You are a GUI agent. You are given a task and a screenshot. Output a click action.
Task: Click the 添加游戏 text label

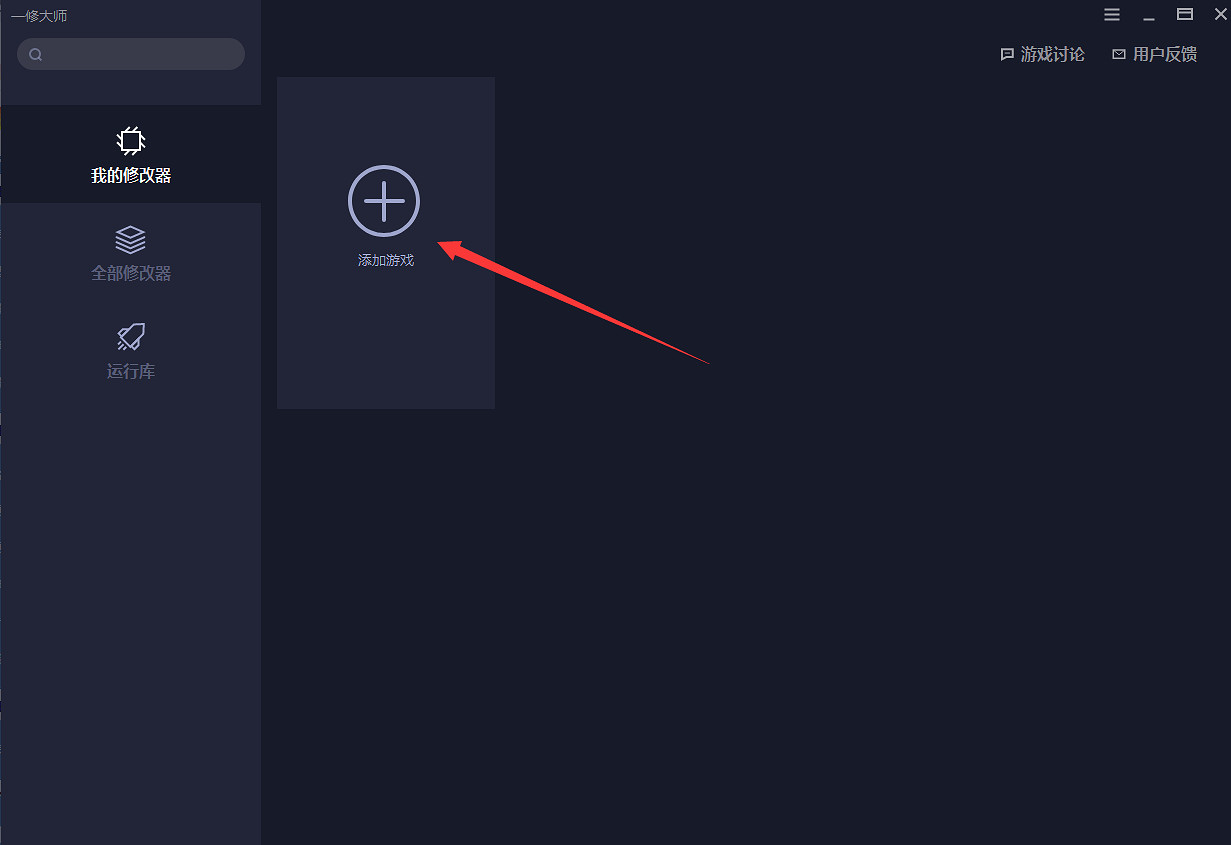coord(386,261)
